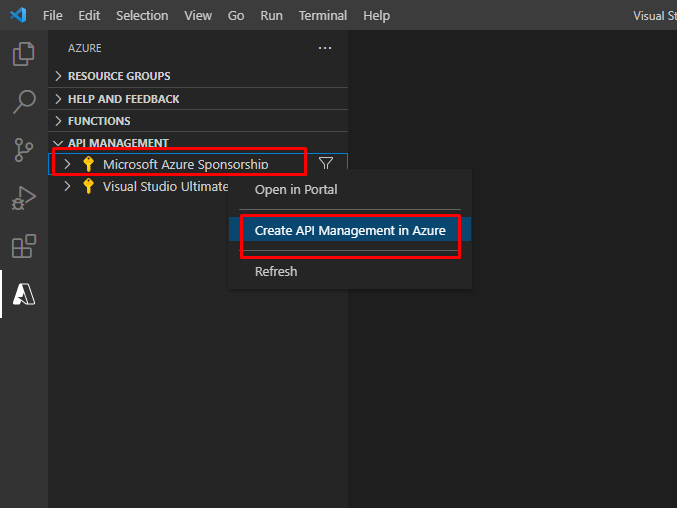Collapse the API Management section

pos(117,143)
